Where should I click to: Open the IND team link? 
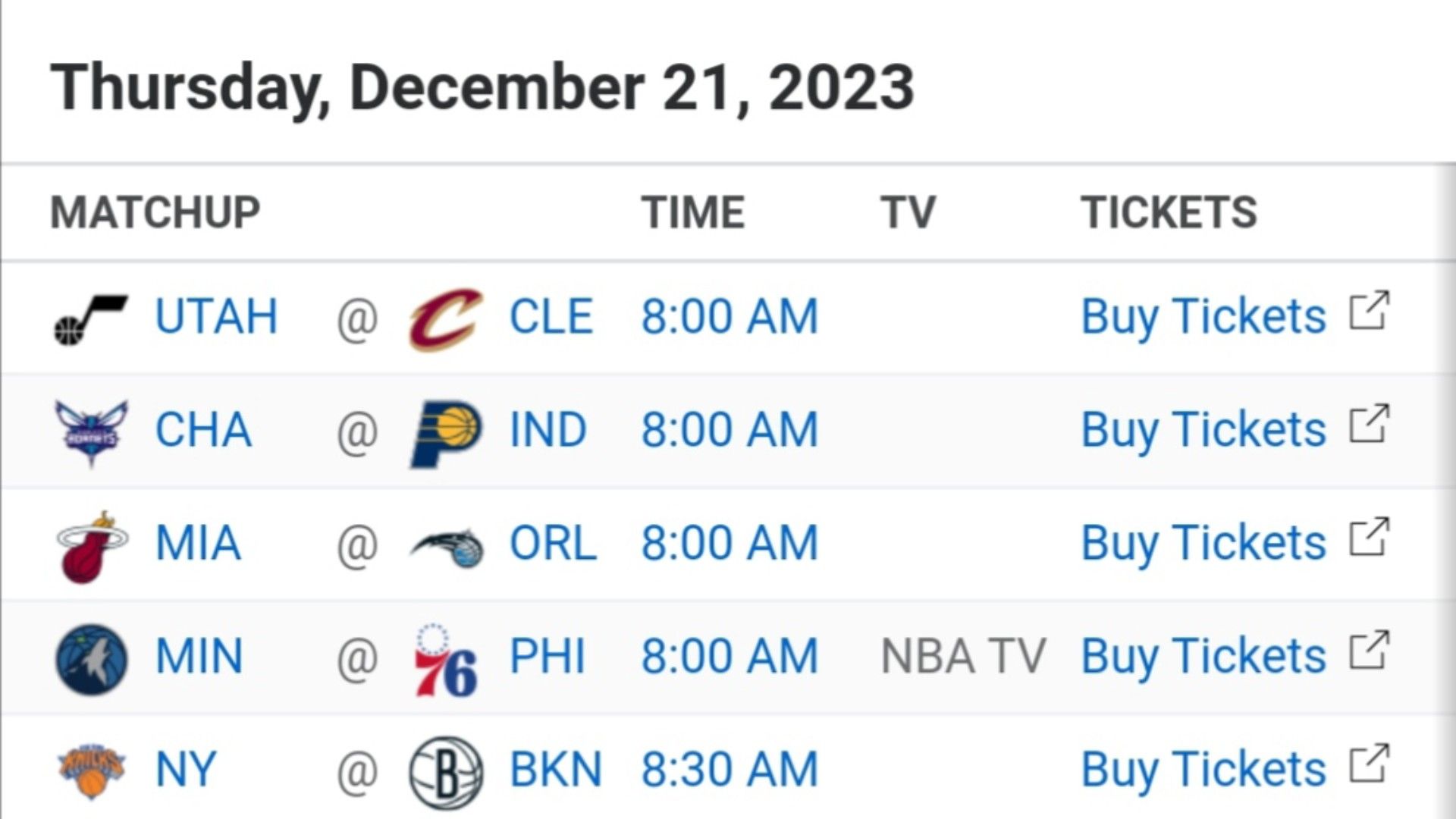pyautogui.click(x=548, y=430)
